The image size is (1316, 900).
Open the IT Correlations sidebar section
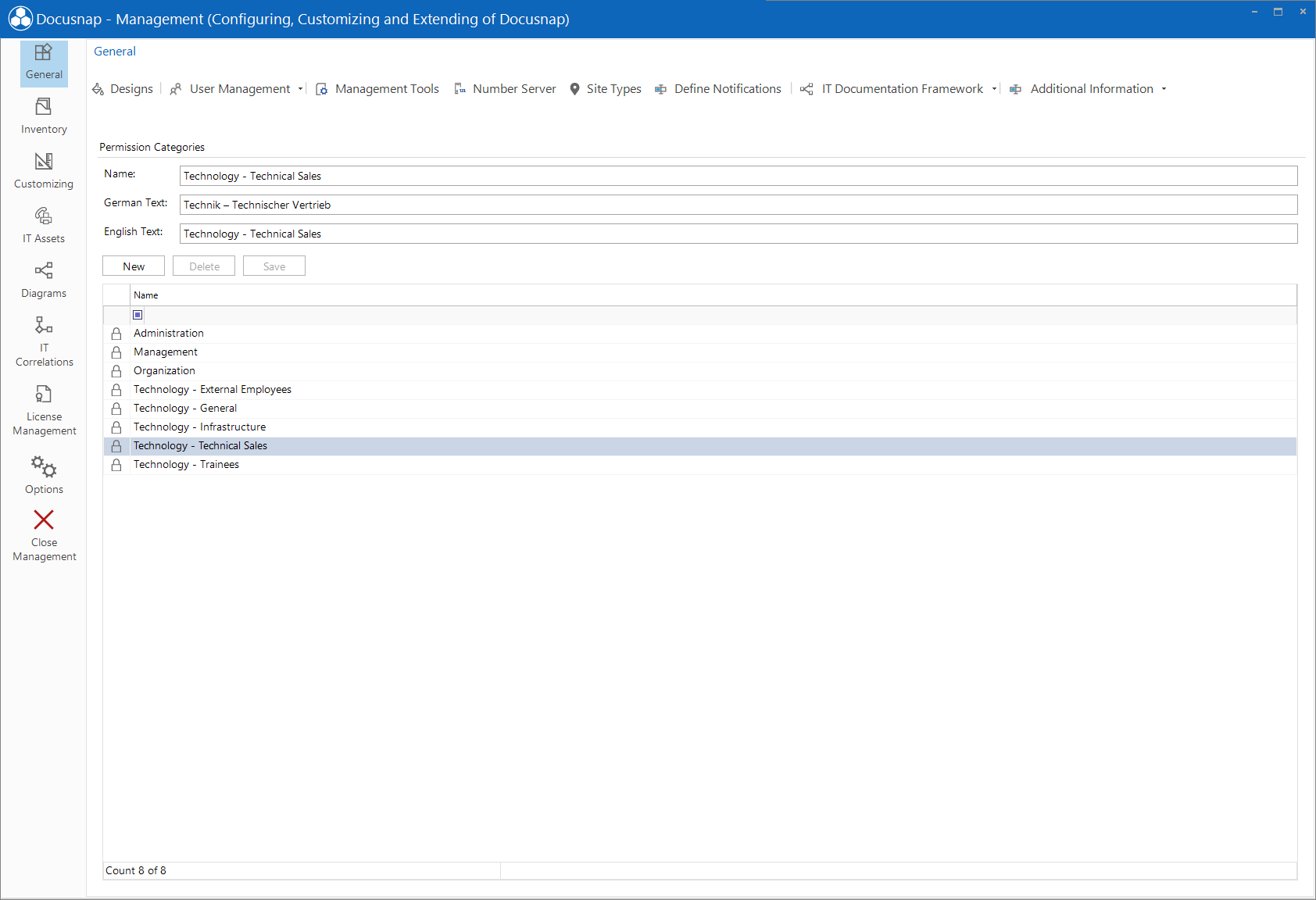[x=44, y=341]
